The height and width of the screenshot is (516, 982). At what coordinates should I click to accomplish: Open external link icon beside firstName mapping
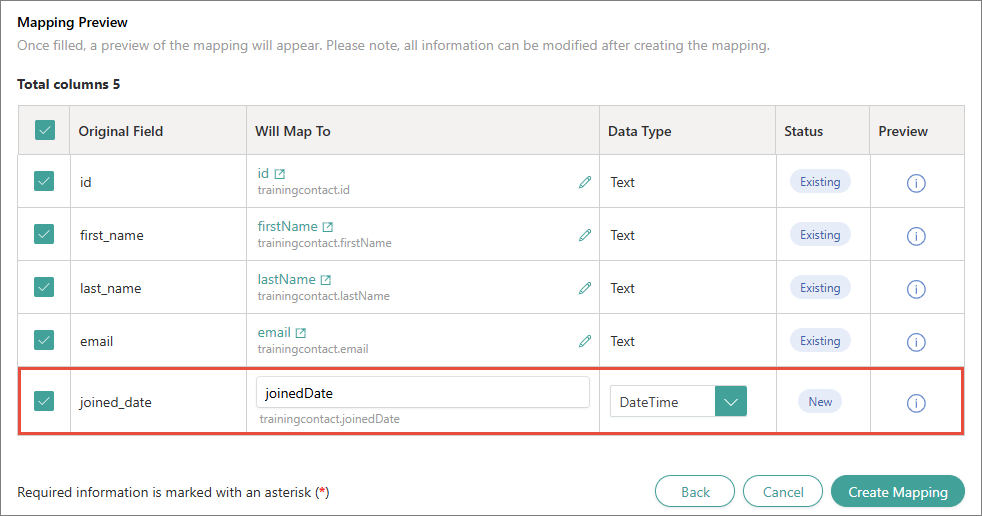pyautogui.click(x=328, y=227)
